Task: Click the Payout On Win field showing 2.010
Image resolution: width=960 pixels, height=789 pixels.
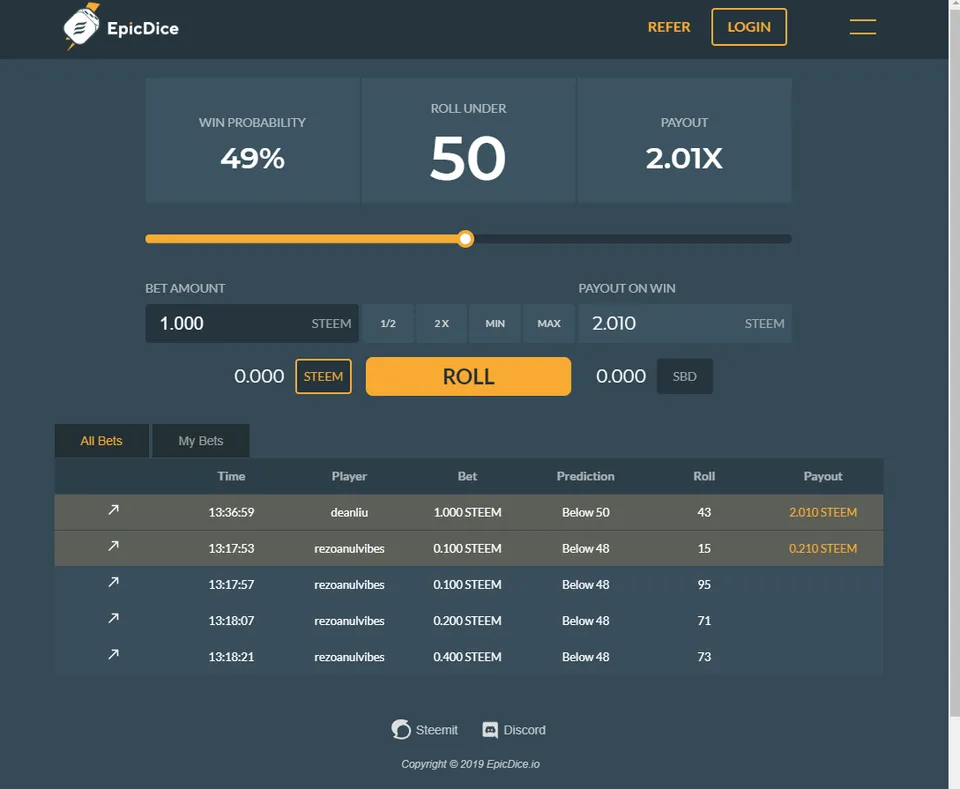Action: click(x=685, y=323)
